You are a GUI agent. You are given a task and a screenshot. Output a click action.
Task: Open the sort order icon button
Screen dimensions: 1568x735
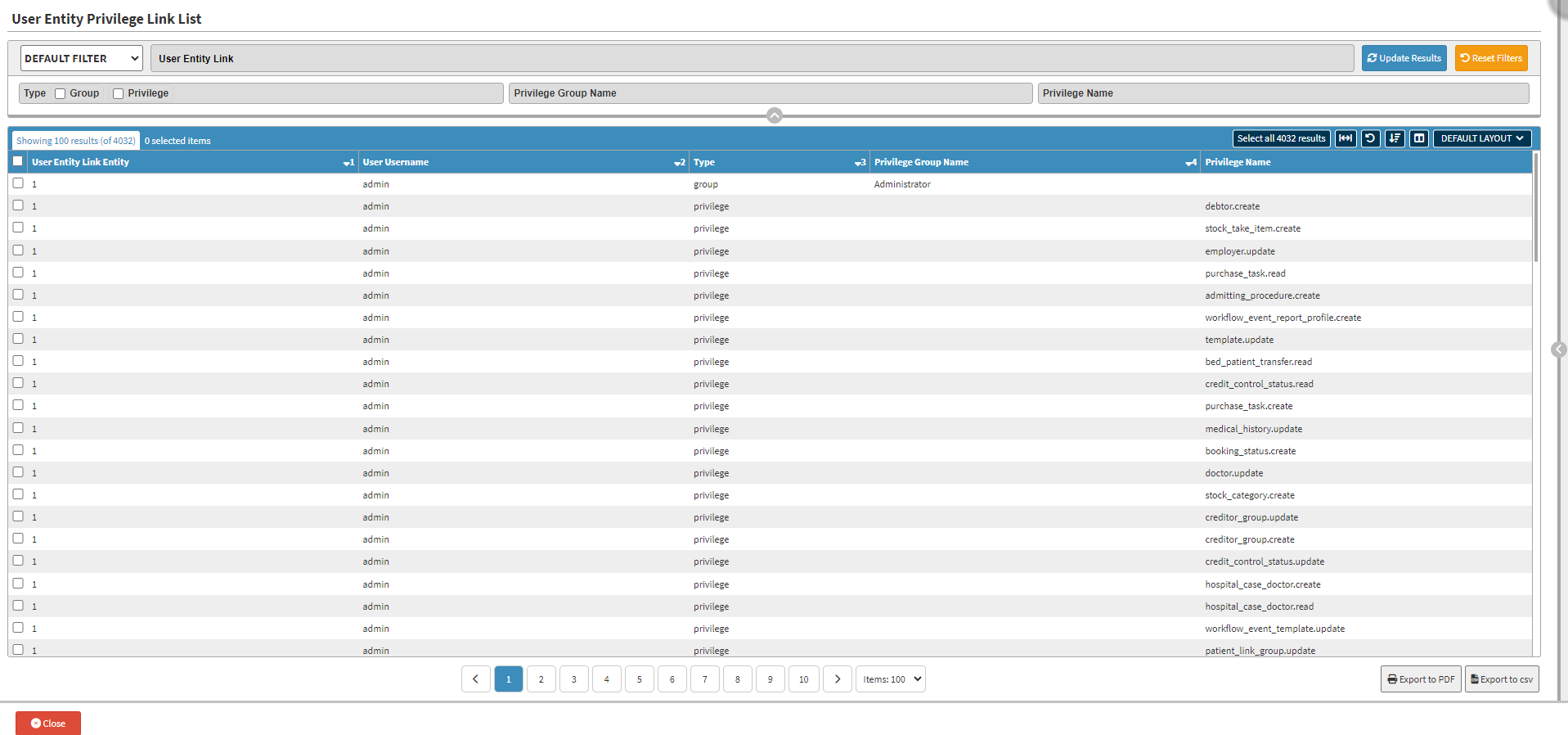pos(1395,138)
